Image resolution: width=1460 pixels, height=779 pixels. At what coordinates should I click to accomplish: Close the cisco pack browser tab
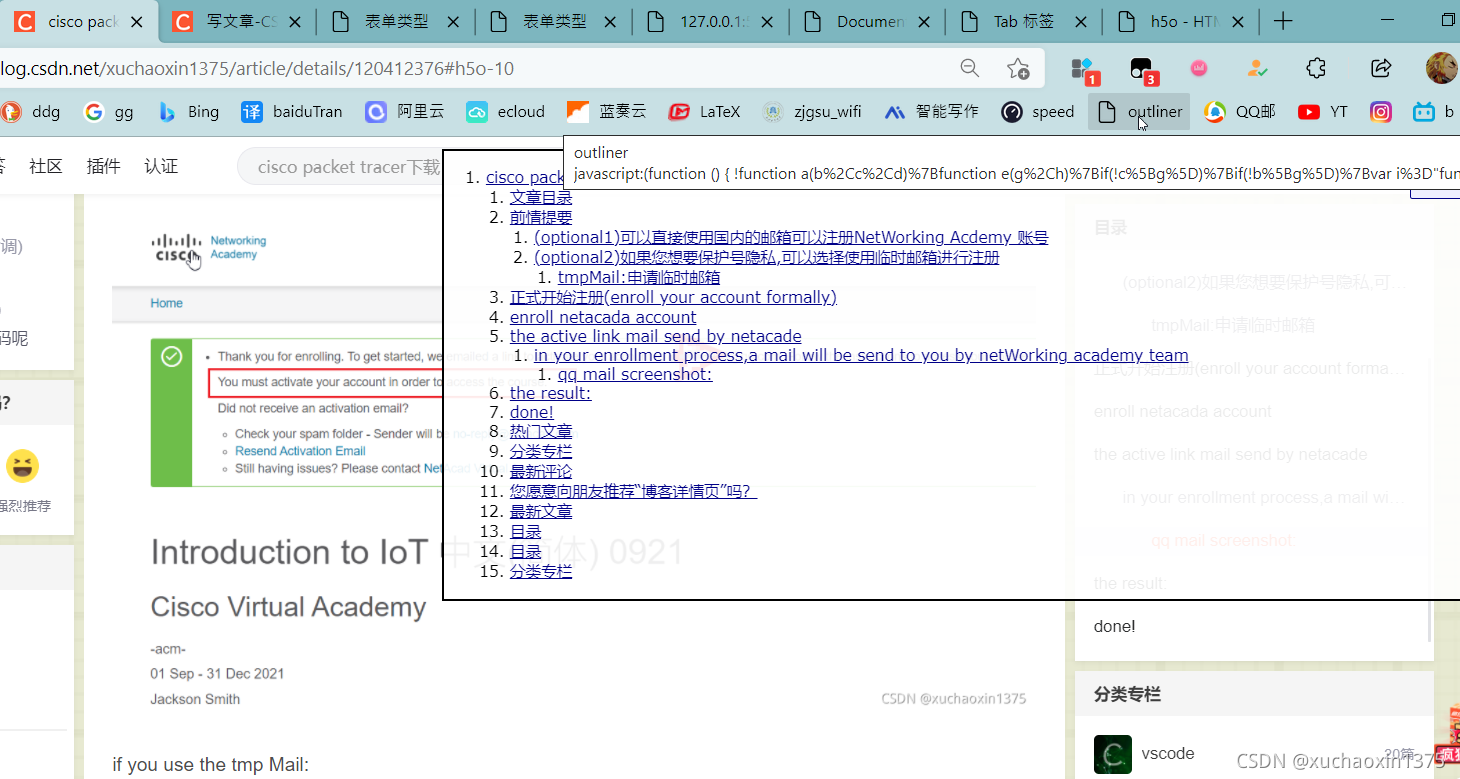(136, 22)
